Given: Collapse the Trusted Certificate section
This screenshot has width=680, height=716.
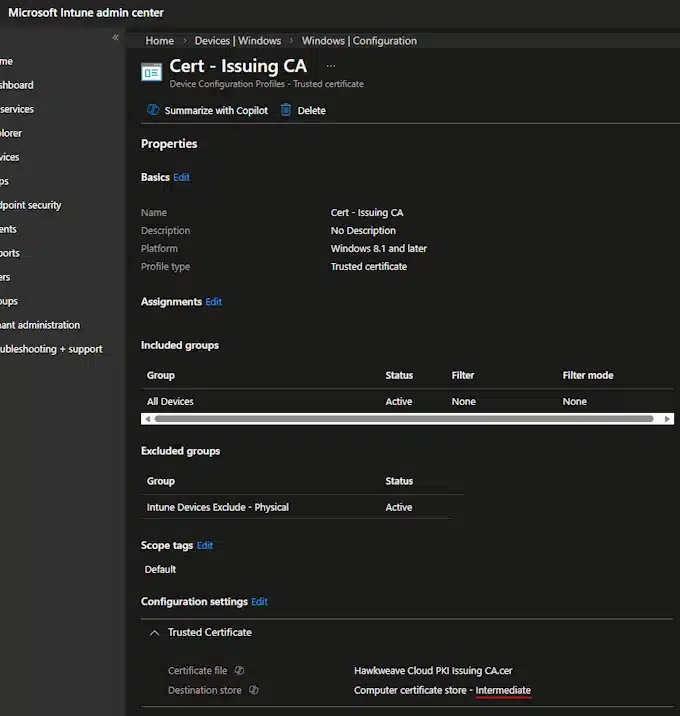Looking at the screenshot, I should coord(155,632).
